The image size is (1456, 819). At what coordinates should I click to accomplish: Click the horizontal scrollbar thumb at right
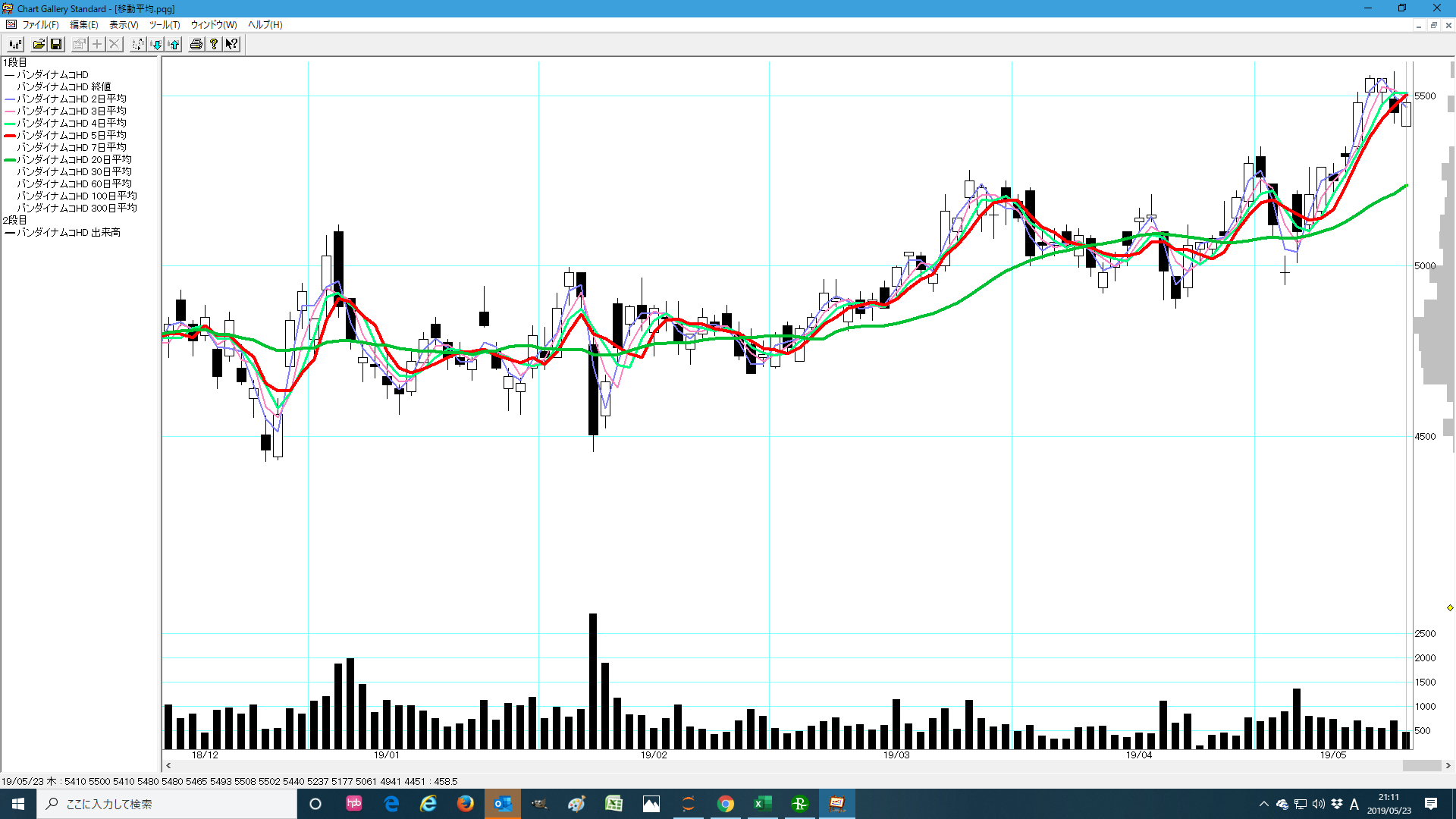click(1421, 766)
